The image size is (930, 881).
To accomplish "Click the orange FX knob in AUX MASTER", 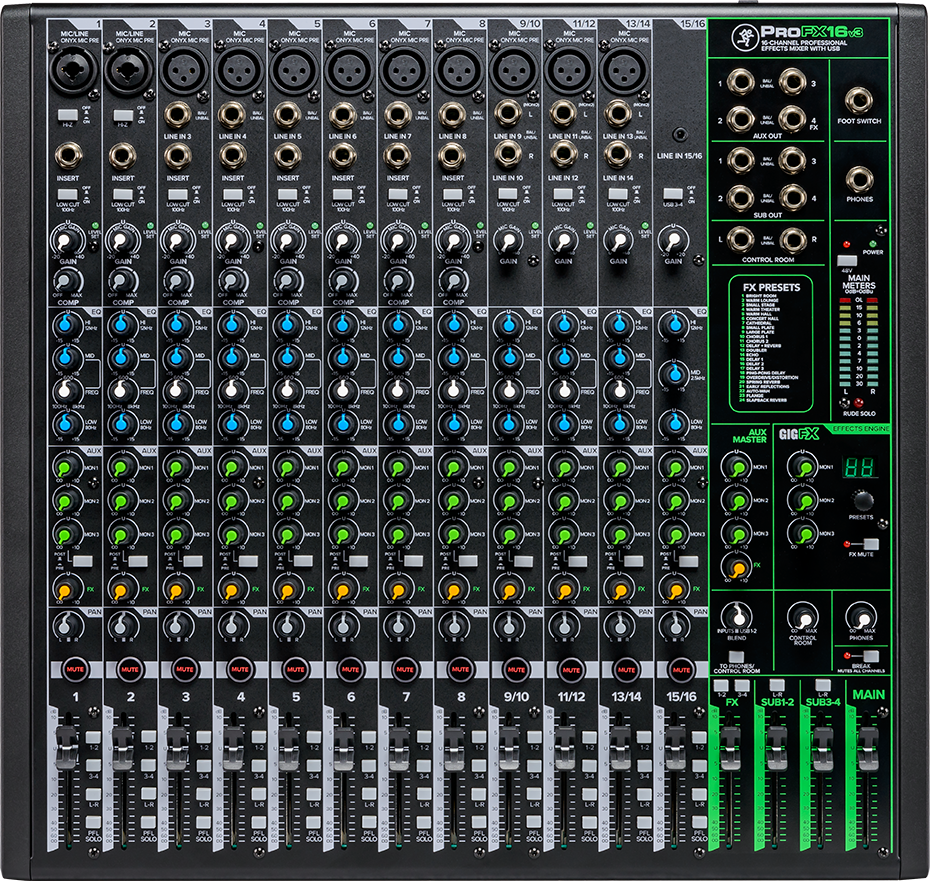I will (735, 567).
